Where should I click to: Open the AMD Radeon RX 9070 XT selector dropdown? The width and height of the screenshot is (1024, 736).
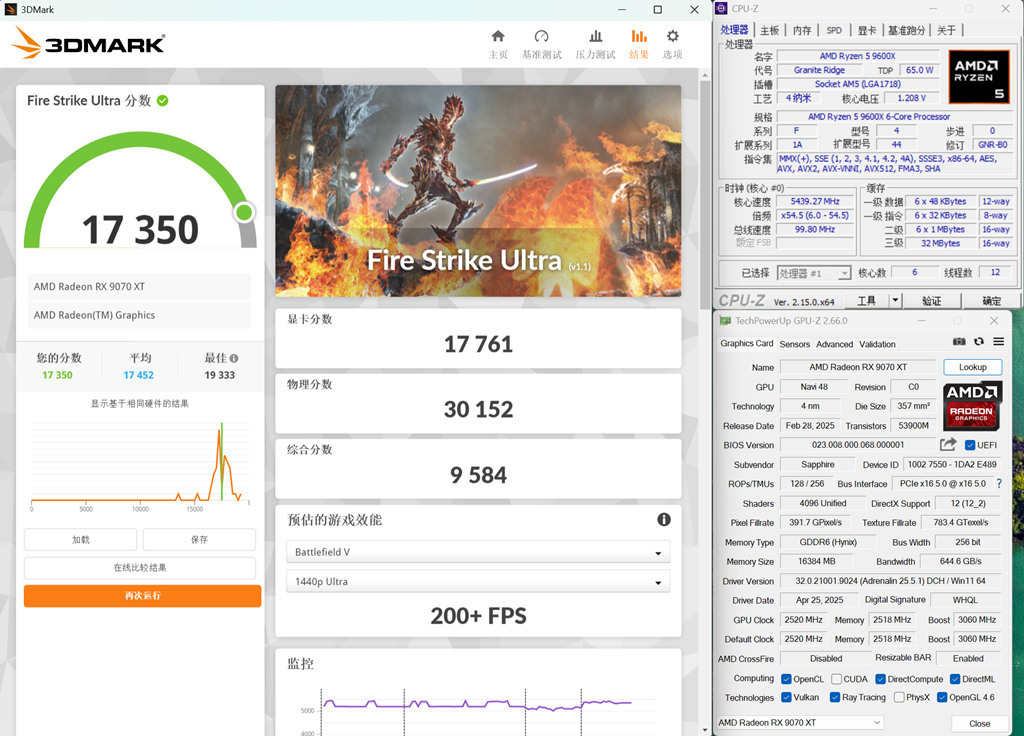800,723
